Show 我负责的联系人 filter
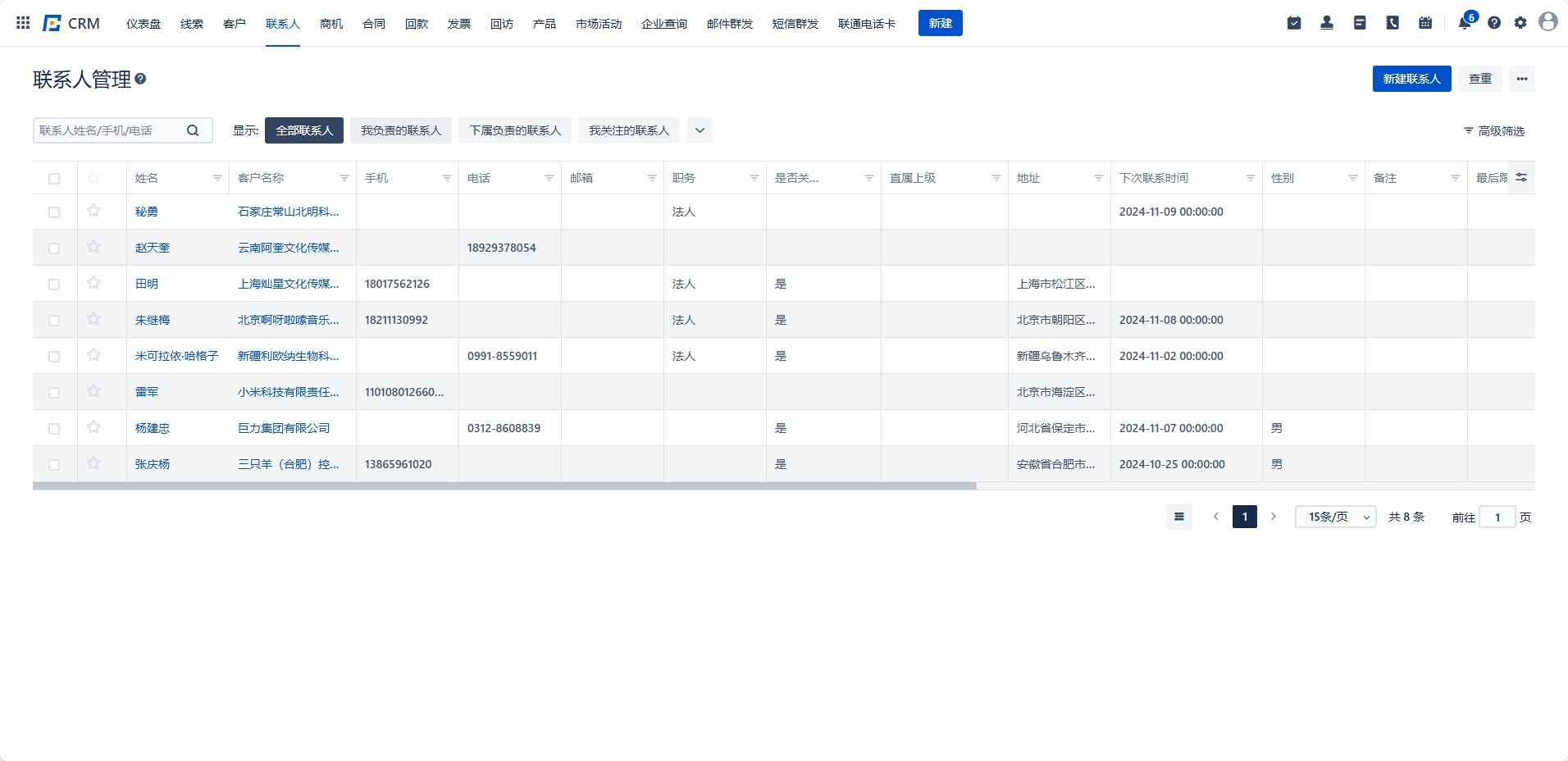1568x761 pixels. tap(401, 130)
